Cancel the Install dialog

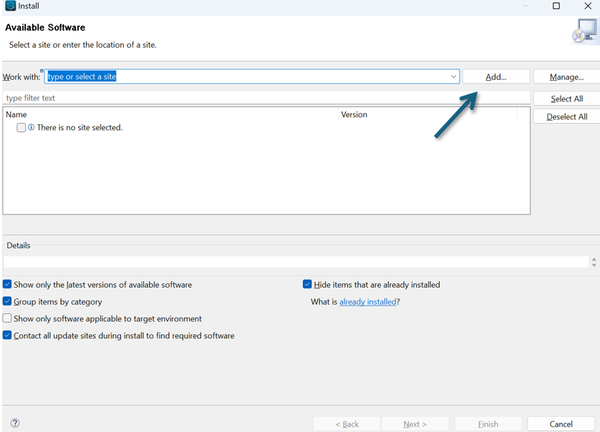coord(561,424)
